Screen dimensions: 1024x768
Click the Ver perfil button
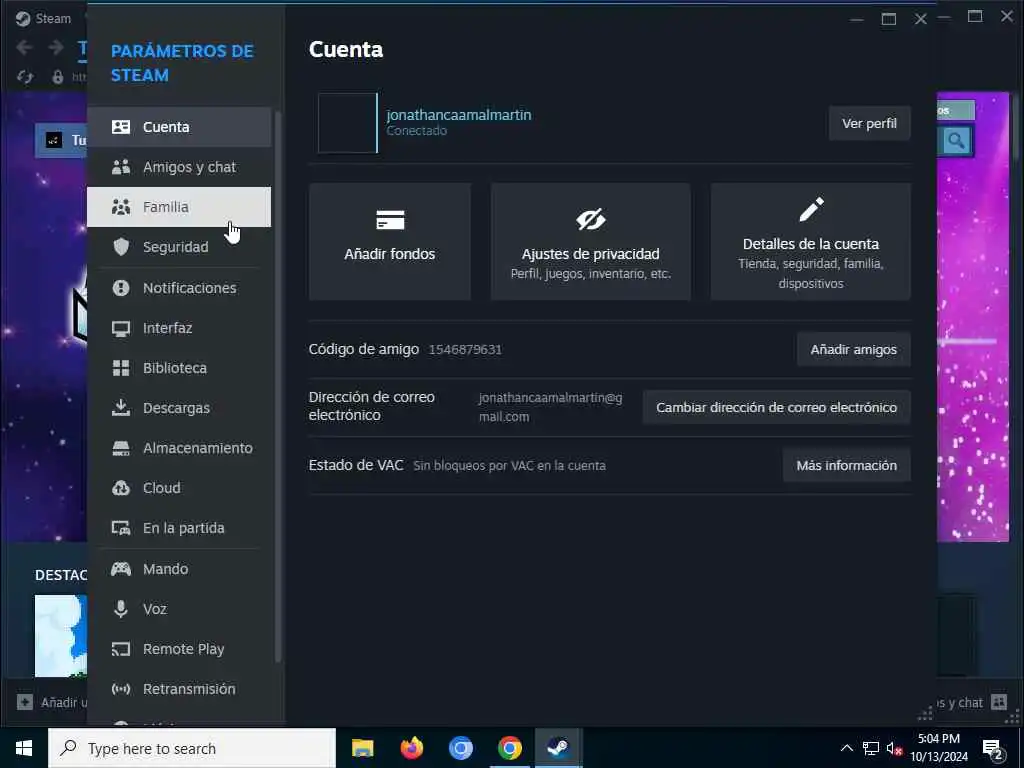point(869,123)
